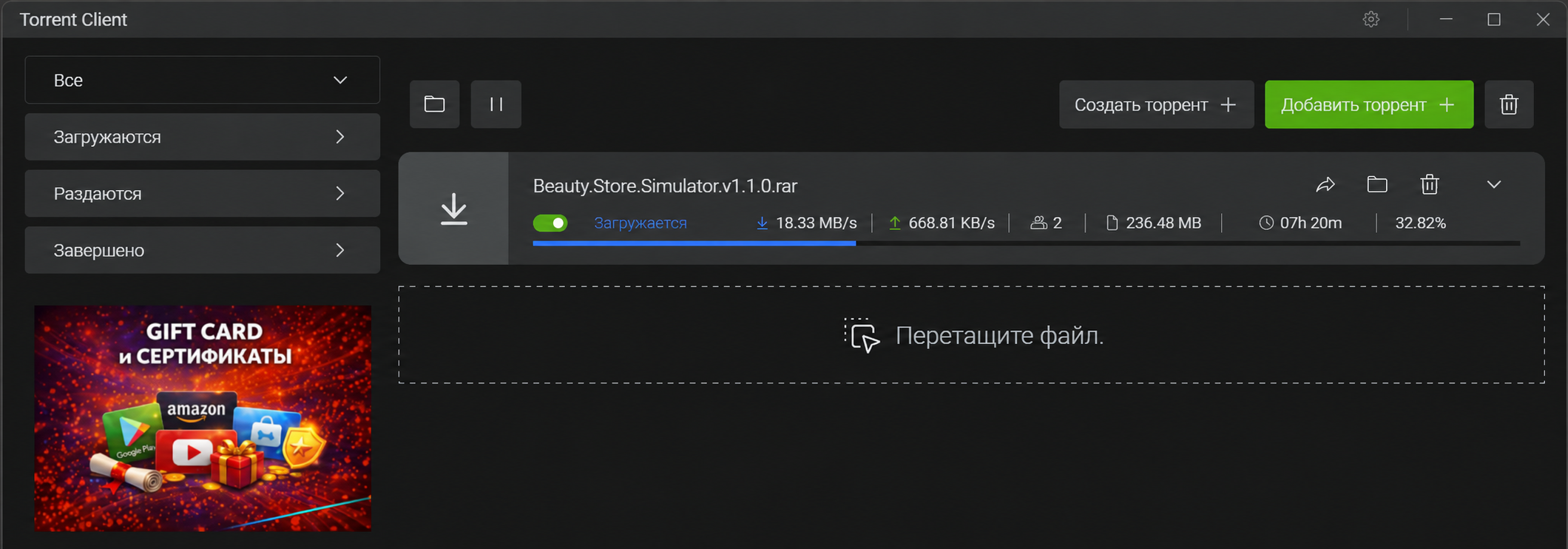Pause all torrents with the pause button

pos(496,104)
